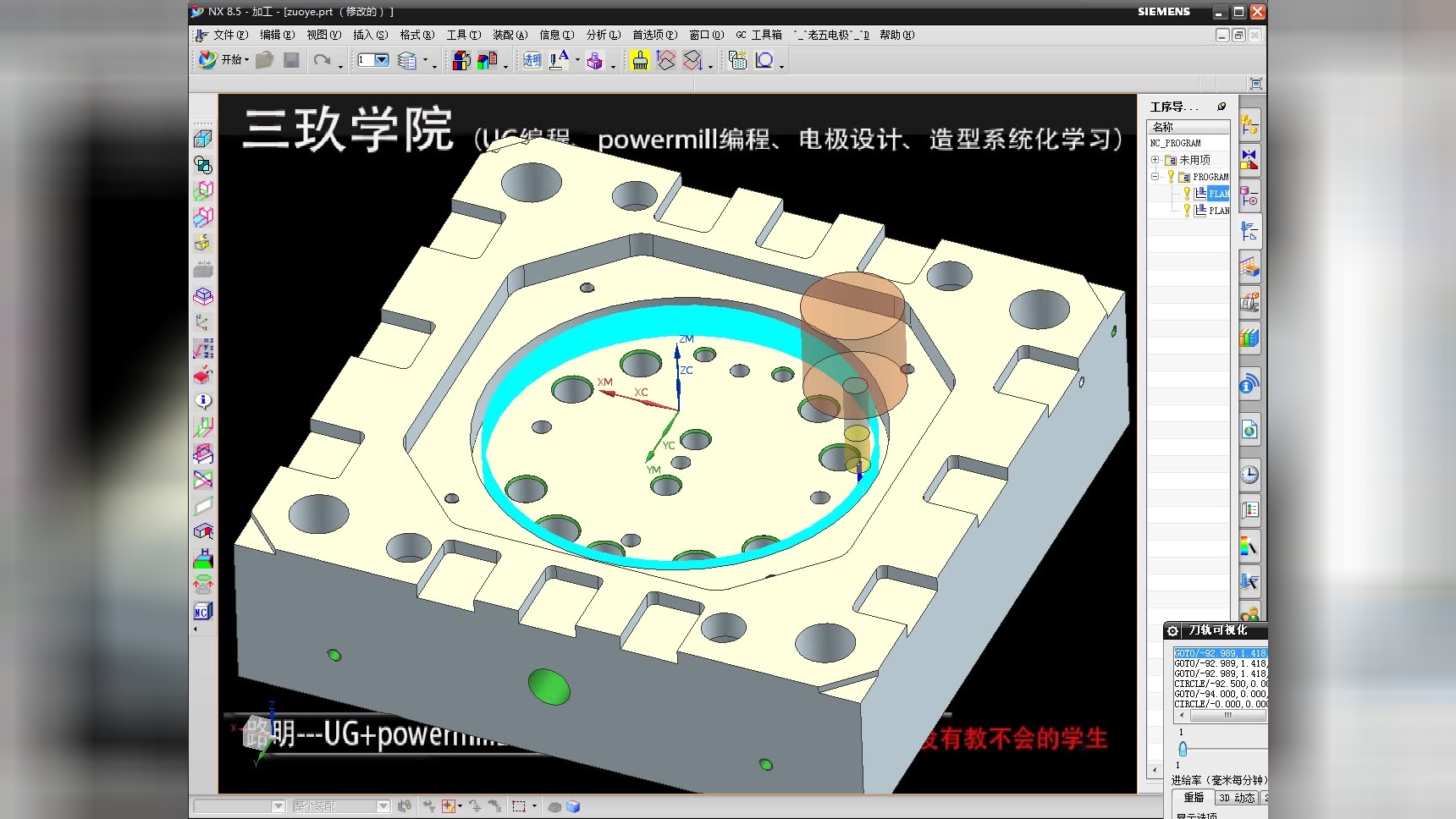The image size is (1456, 819).
Task: Open the 文件(F) menu
Action: pos(230,35)
